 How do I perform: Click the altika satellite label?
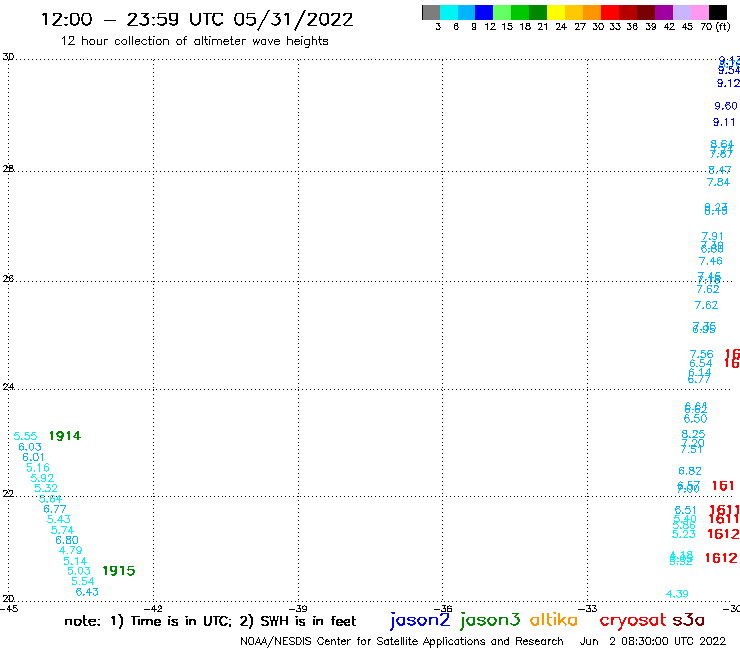[x=554, y=619]
